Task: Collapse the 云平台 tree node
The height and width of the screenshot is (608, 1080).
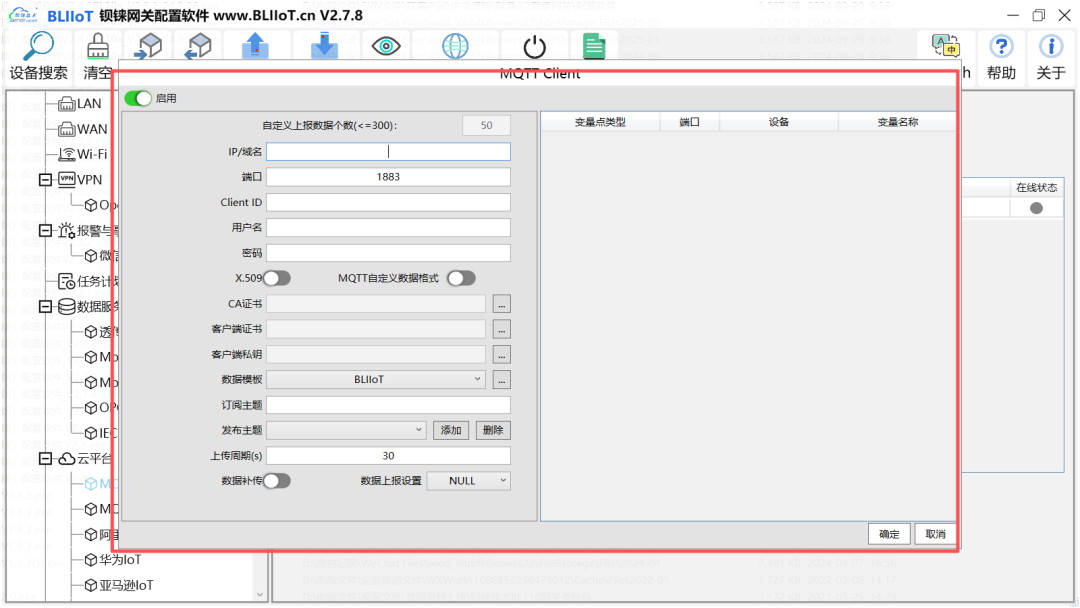Action: pos(45,459)
